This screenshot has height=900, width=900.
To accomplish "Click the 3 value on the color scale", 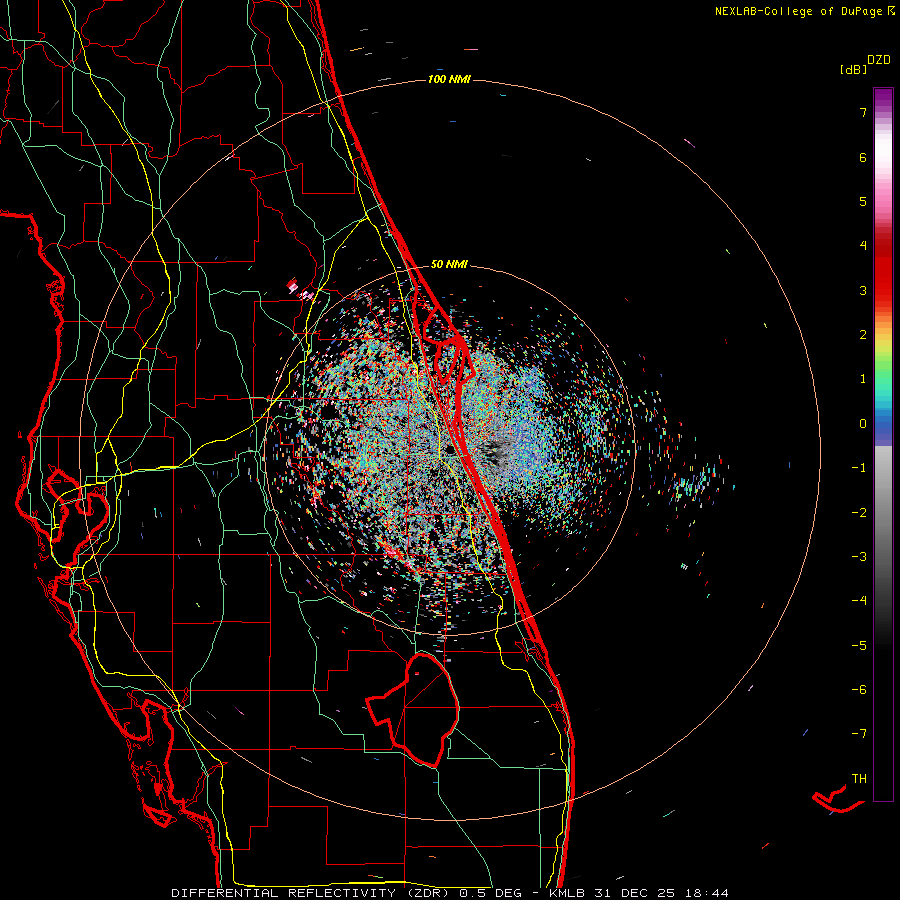I will (863, 290).
